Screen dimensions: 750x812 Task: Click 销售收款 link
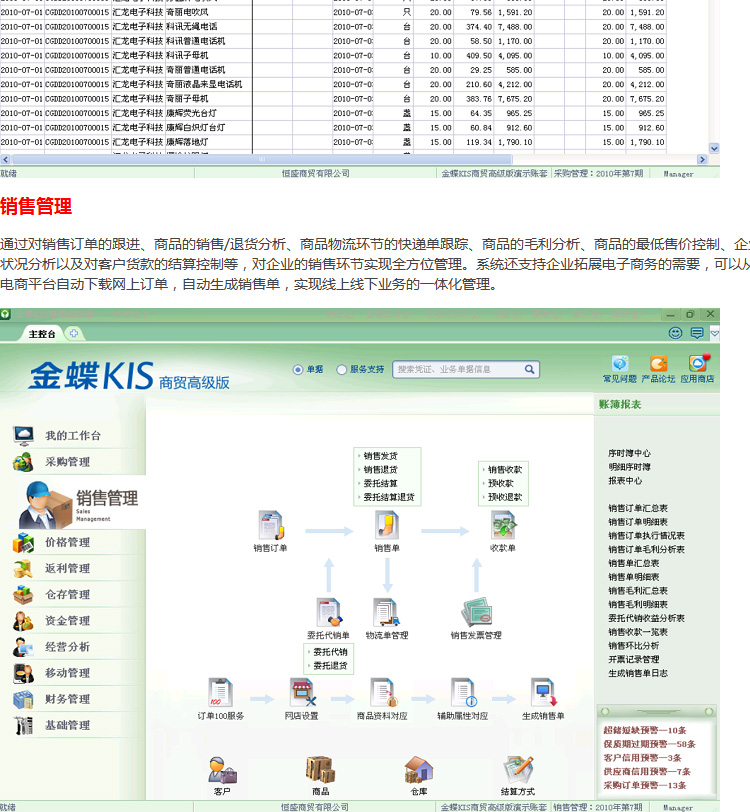point(505,470)
